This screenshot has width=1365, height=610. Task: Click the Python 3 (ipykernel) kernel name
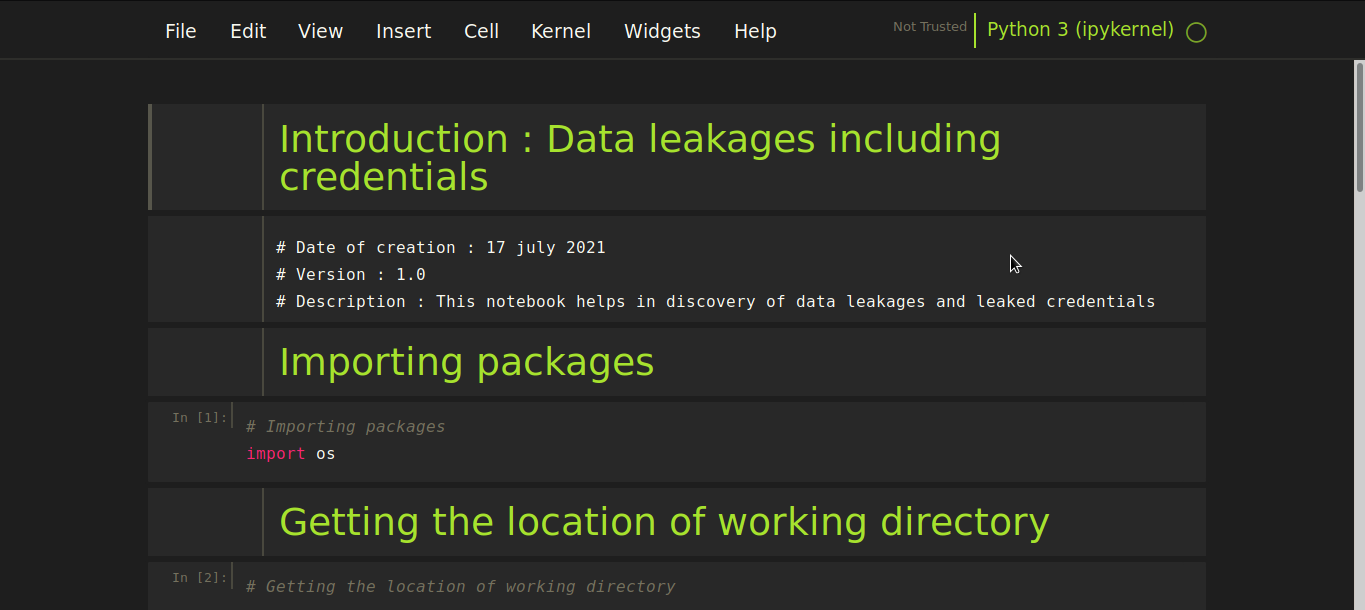coord(1080,29)
